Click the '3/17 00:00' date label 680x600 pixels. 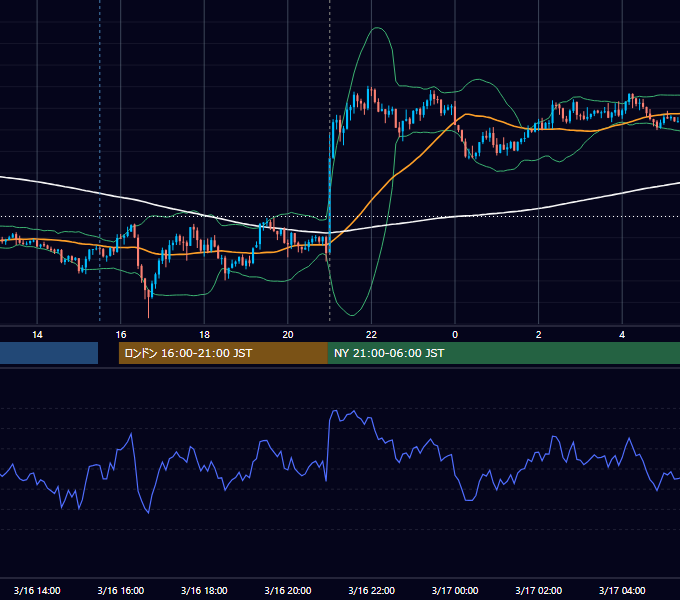[455, 590]
